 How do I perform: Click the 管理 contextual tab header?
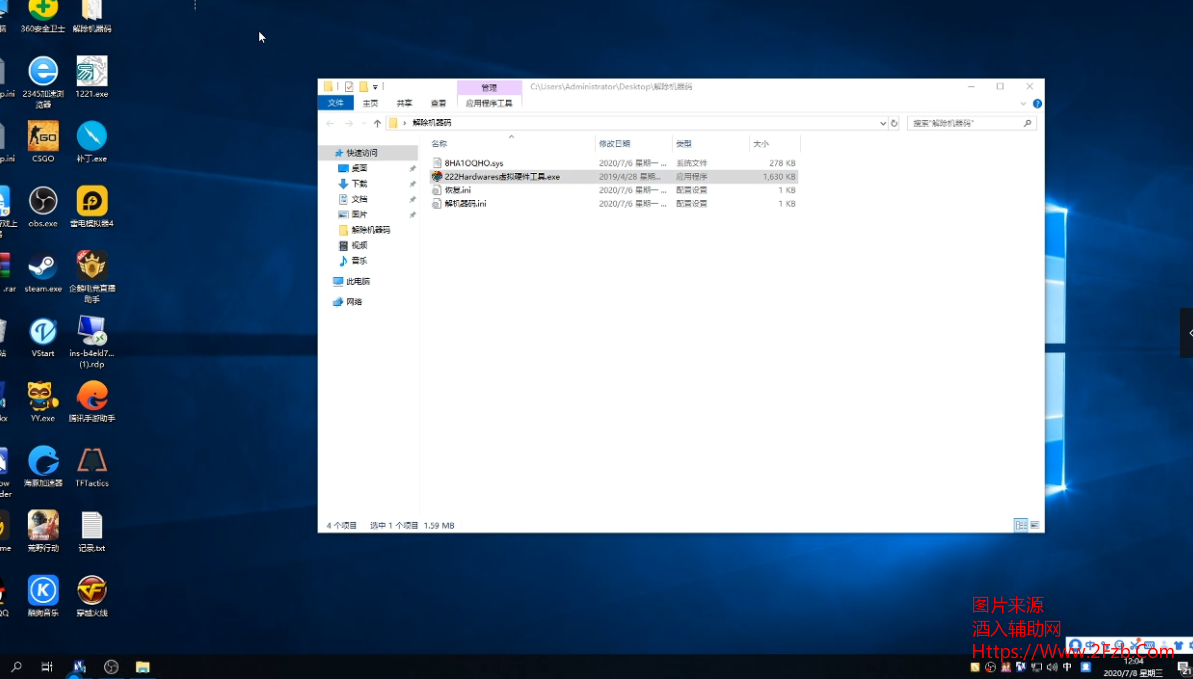point(489,88)
